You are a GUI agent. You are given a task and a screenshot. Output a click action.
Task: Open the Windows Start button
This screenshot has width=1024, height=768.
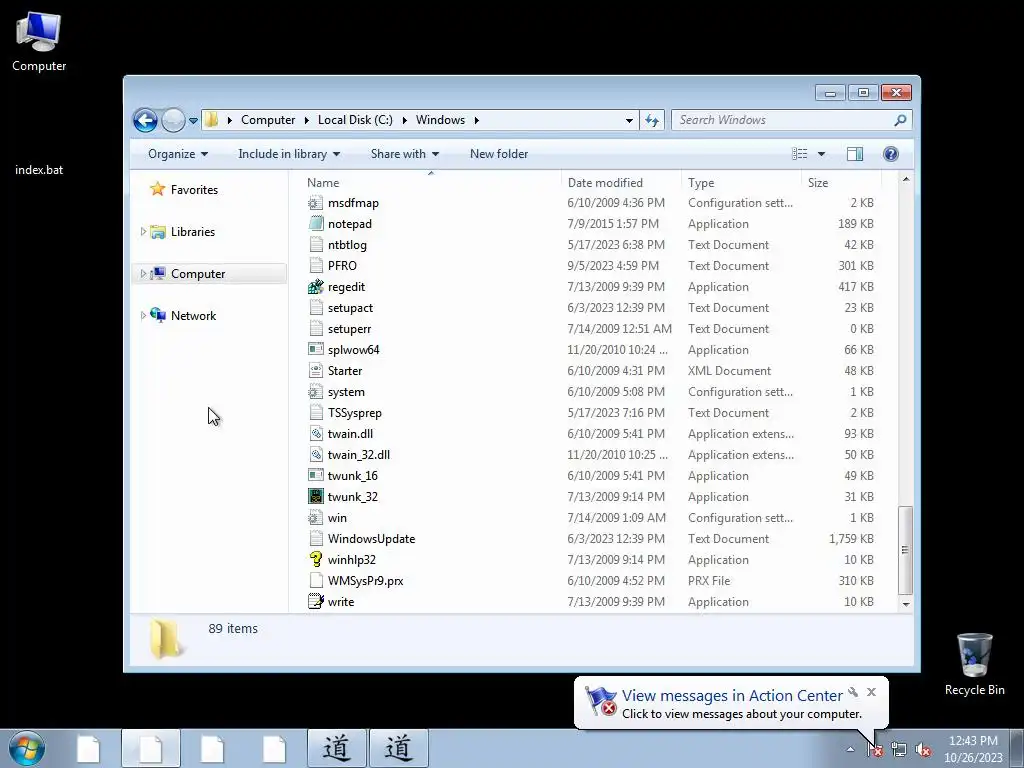(x=27, y=748)
